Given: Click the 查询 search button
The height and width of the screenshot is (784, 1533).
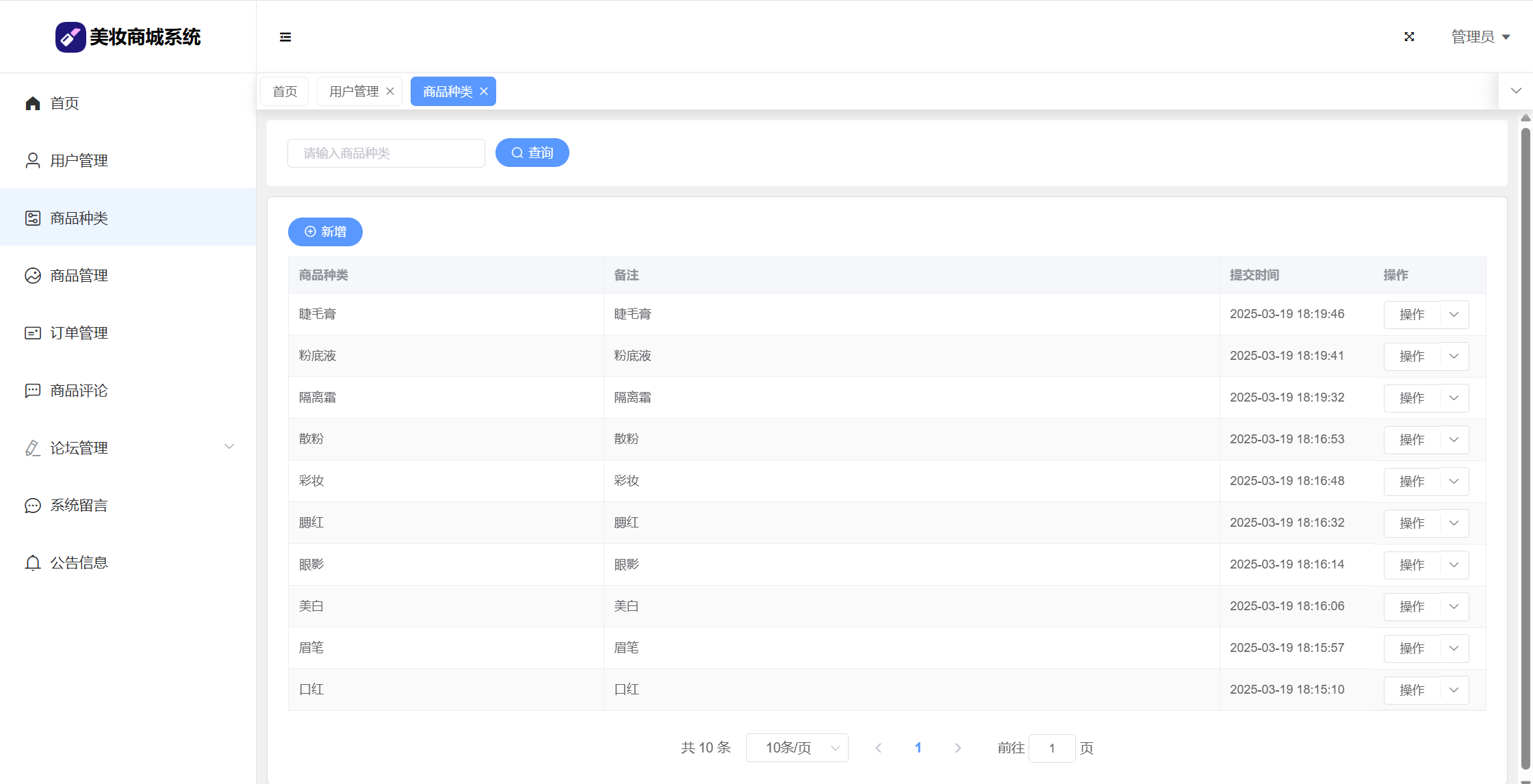Looking at the screenshot, I should 532,153.
